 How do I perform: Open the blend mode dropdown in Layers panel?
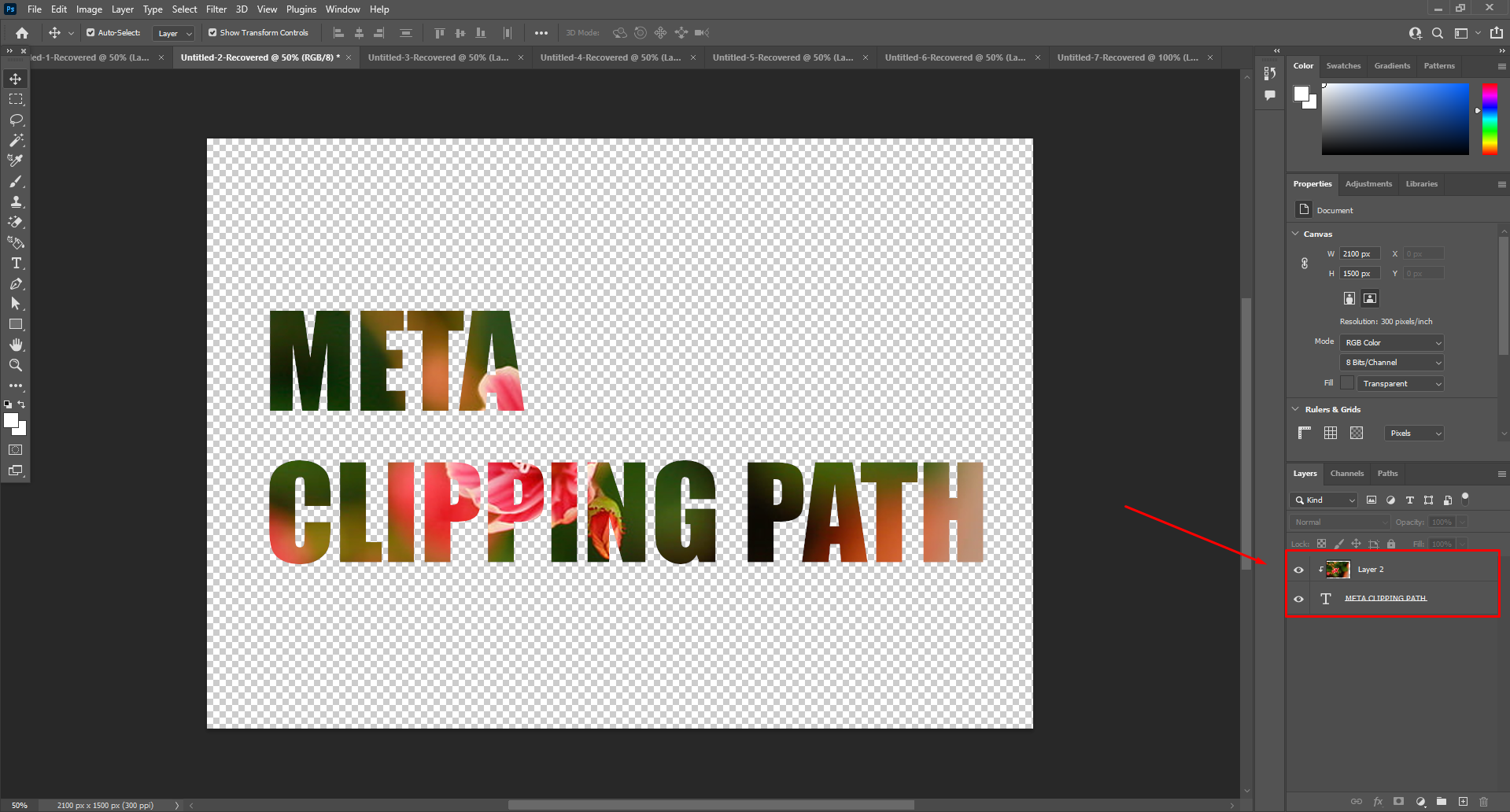(1338, 522)
